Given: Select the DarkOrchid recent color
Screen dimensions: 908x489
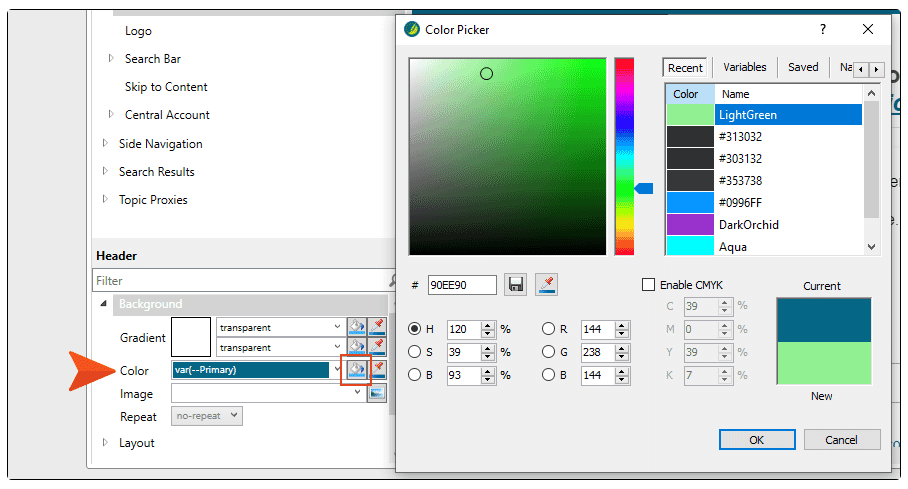Looking at the screenshot, I should tap(764, 225).
